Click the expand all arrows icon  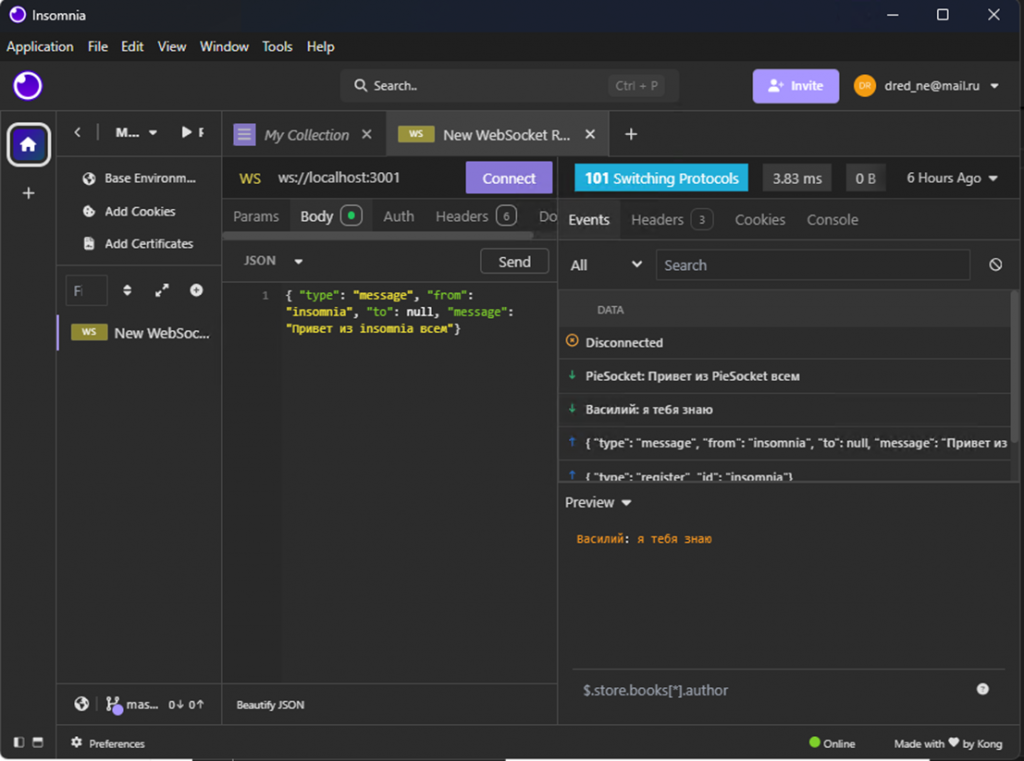(162, 290)
